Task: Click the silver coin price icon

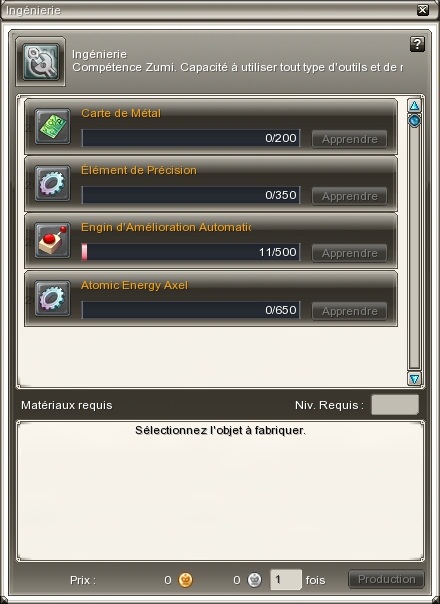Action: point(254,579)
